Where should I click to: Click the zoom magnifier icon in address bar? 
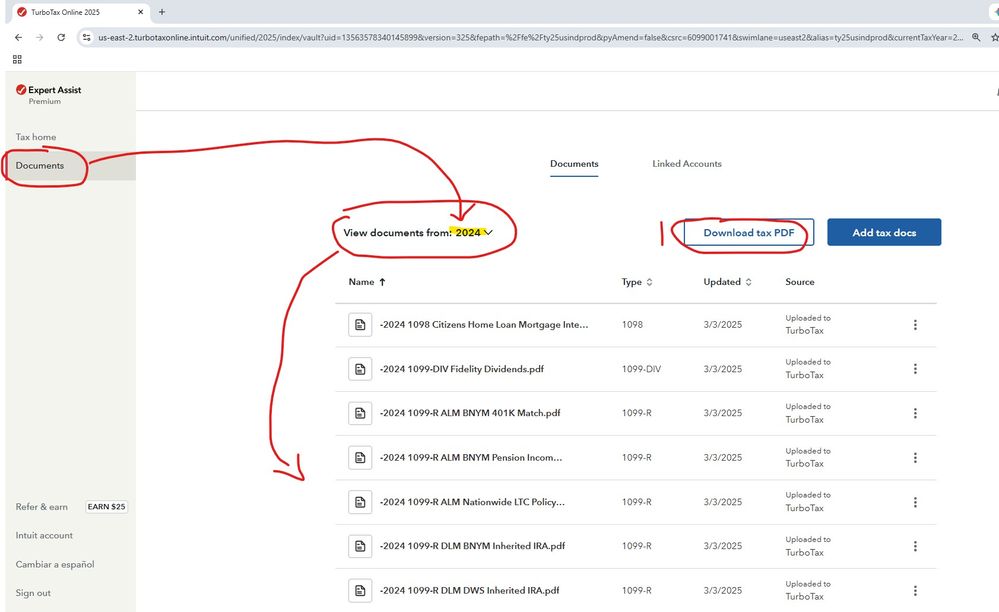click(976, 38)
